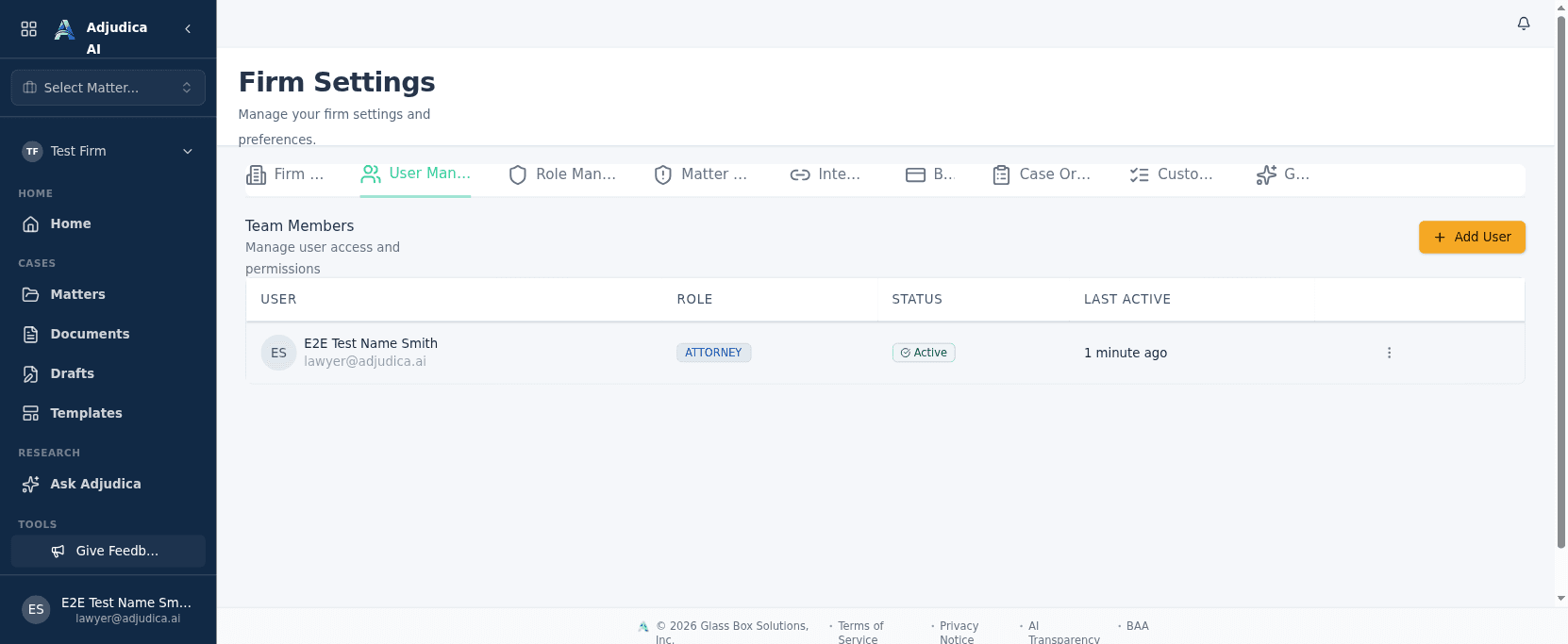
Task: Switch to the Case Organization tab
Action: [1042, 174]
